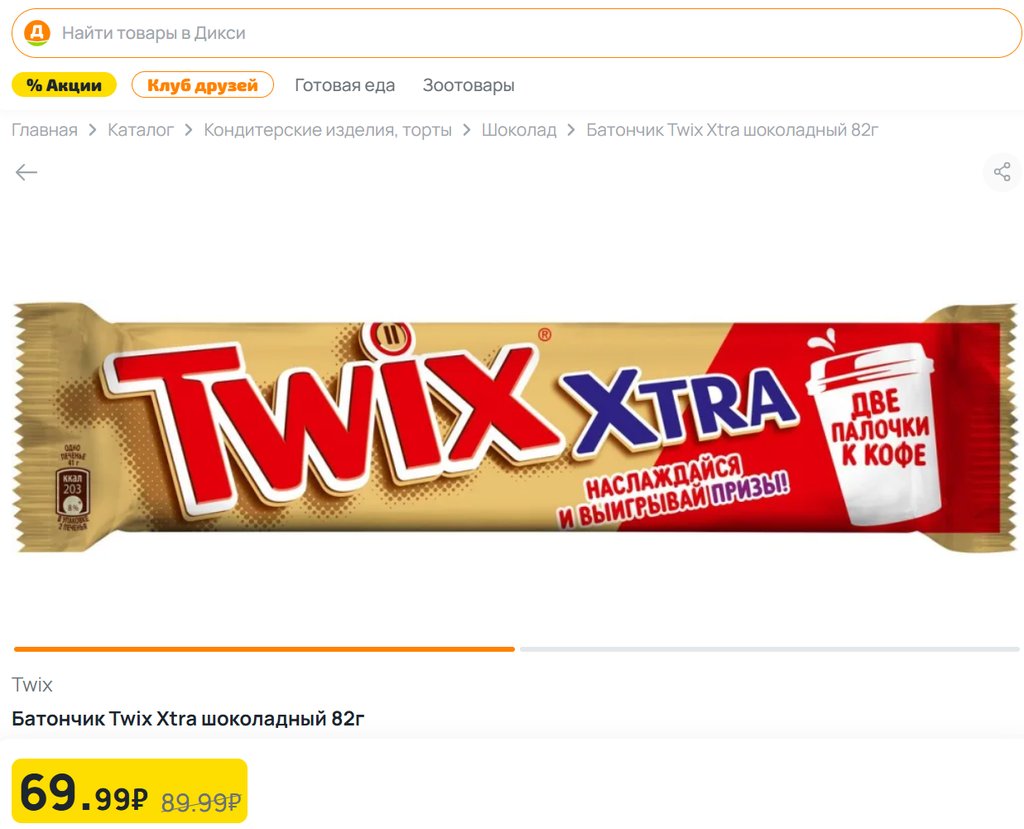
Task: Go to "Каталог" breadcrumb link
Action: [x=140, y=130]
